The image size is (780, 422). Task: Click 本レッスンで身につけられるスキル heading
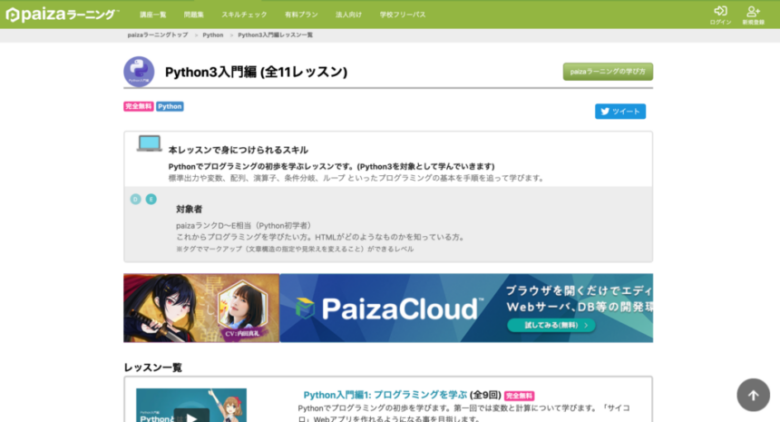click(x=238, y=150)
